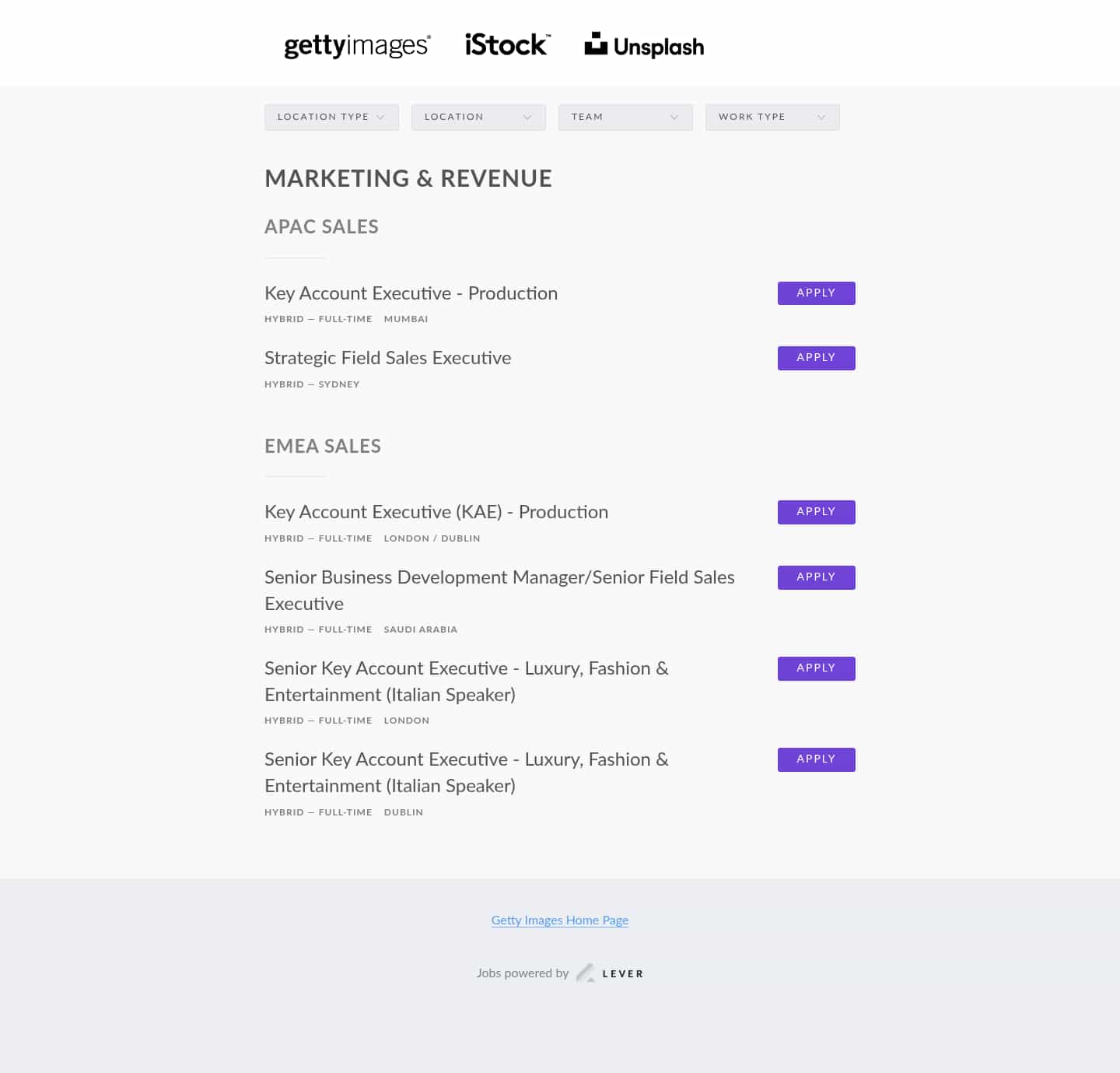
Task: Expand the Location filter dropdown
Action: click(x=478, y=117)
